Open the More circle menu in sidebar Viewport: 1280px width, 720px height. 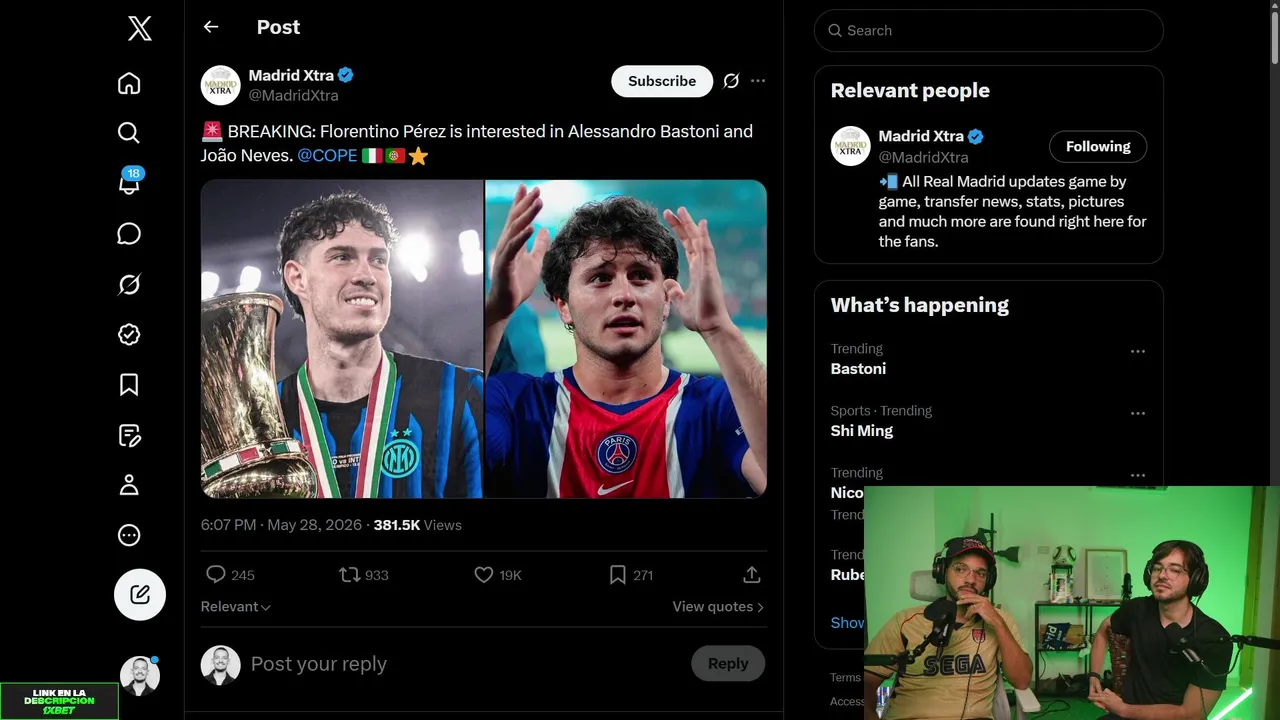[129, 535]
